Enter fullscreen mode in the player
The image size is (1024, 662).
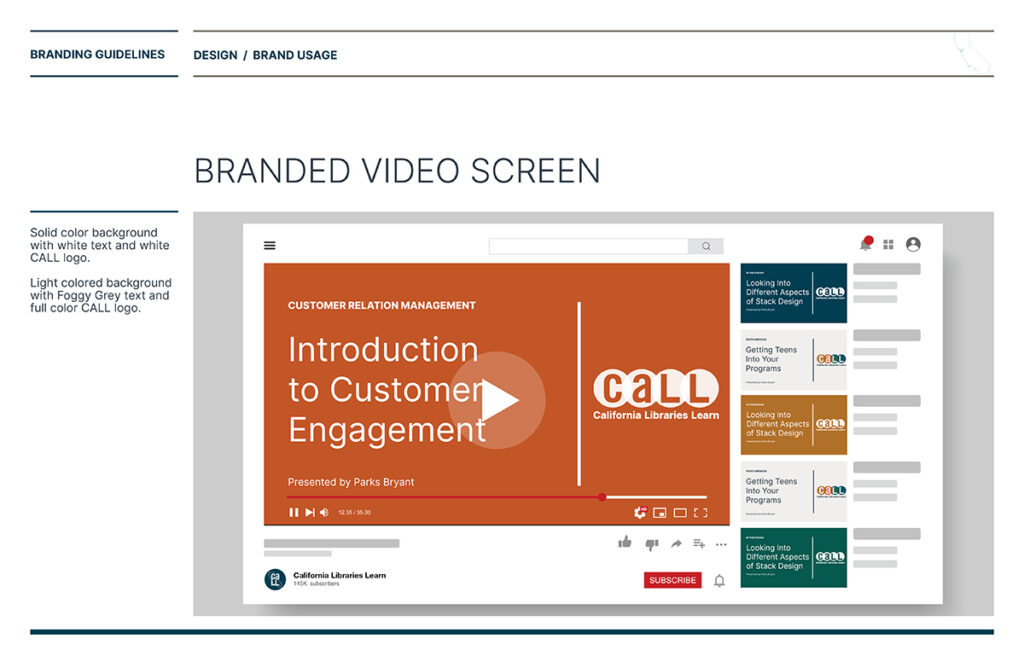[701, 513]
